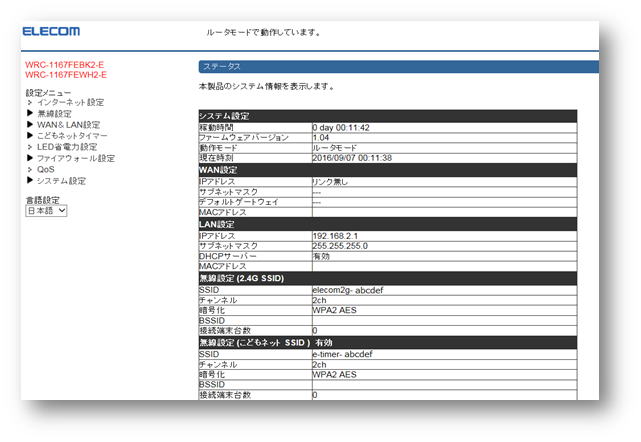Expand arrow beside ファイアウォール設定
The width and height of the screenshot is (641, 442).
point(30,158)
